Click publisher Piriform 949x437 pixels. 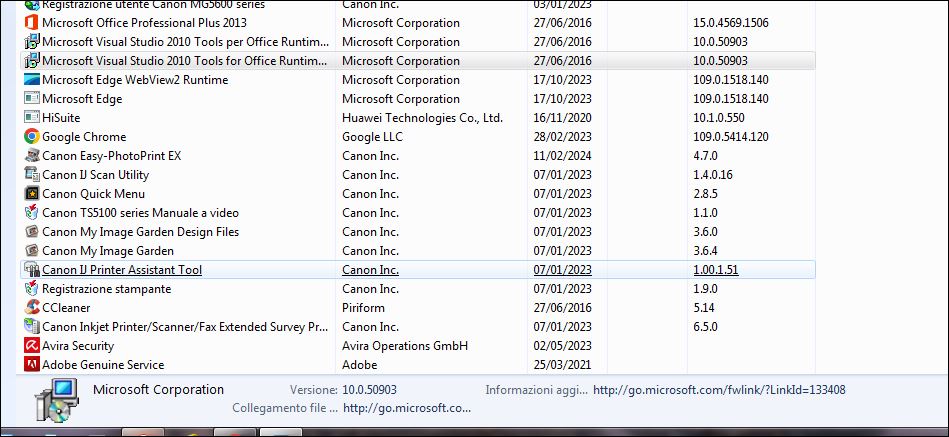[363, 308]
